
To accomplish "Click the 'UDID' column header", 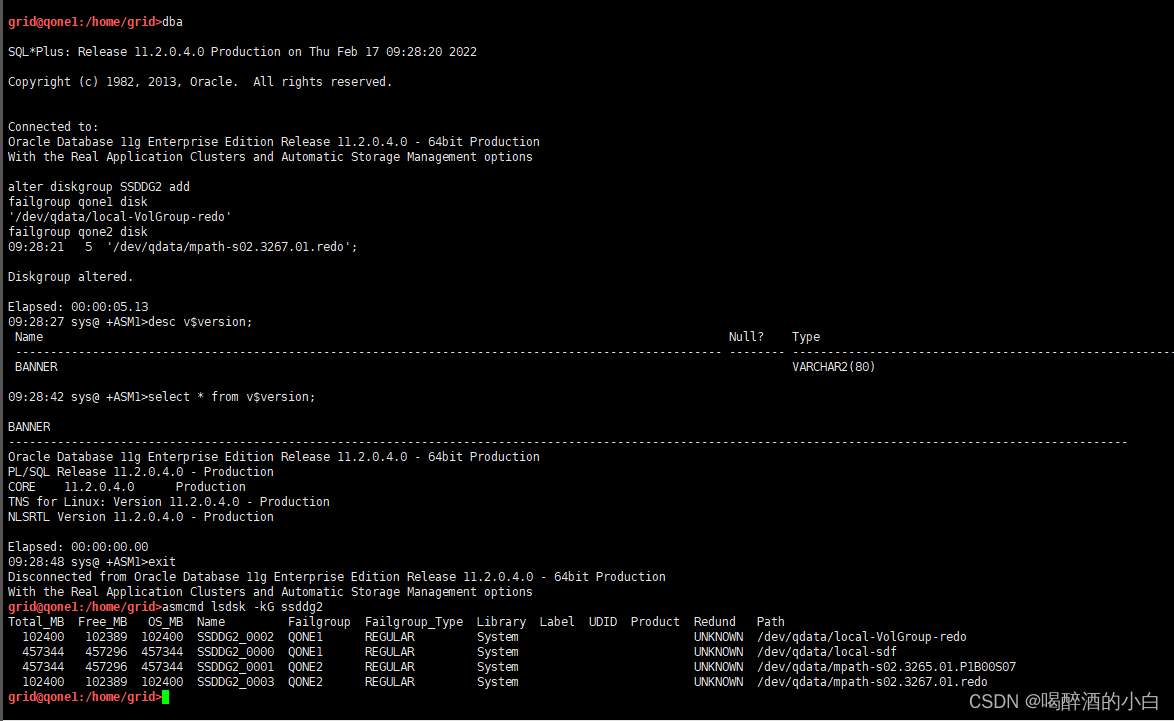I will 603,621.
